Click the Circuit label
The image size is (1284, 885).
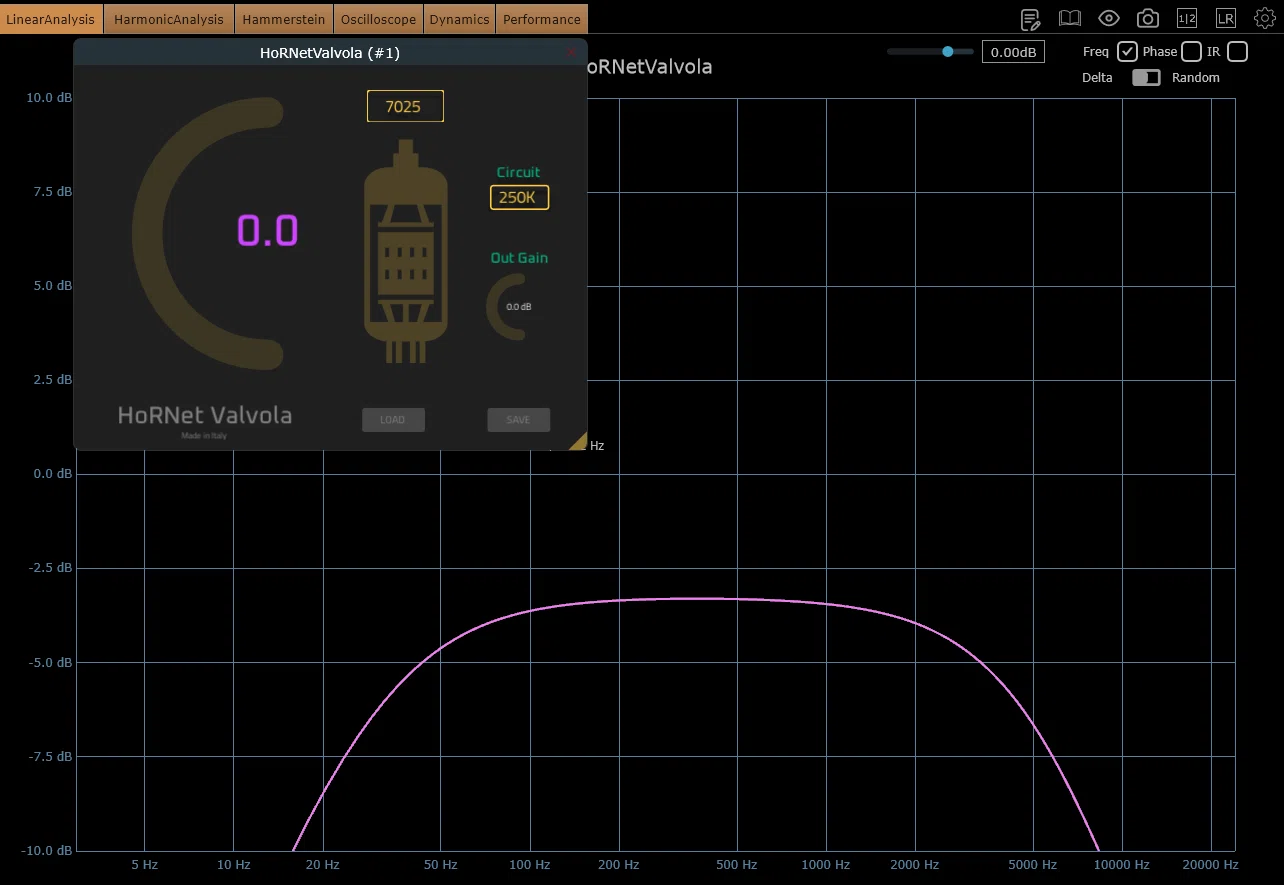[519, 172]
